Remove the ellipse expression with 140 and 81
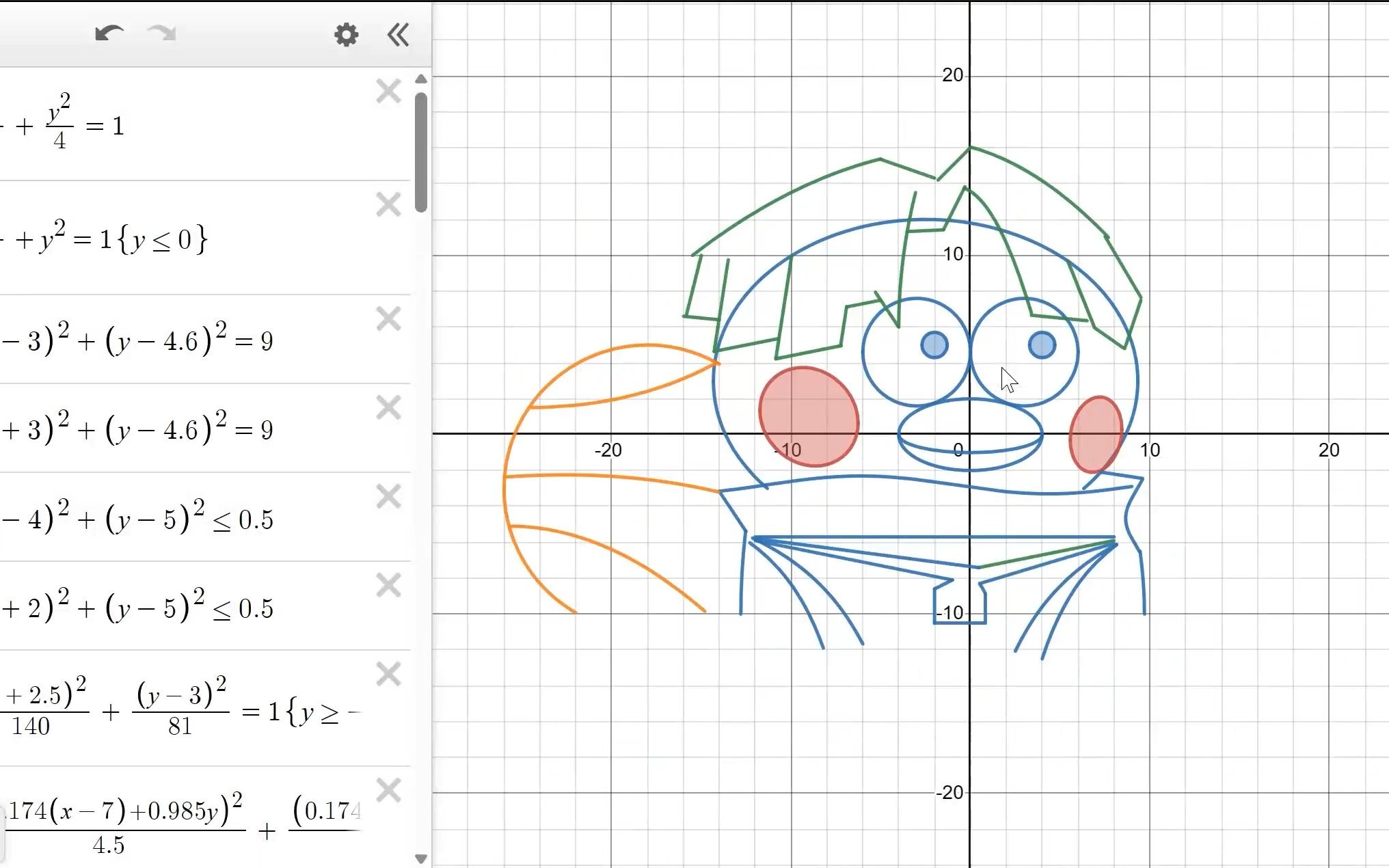Viewport: 1389px width, 868px height. pyautogui.click(x=388, y=674)
